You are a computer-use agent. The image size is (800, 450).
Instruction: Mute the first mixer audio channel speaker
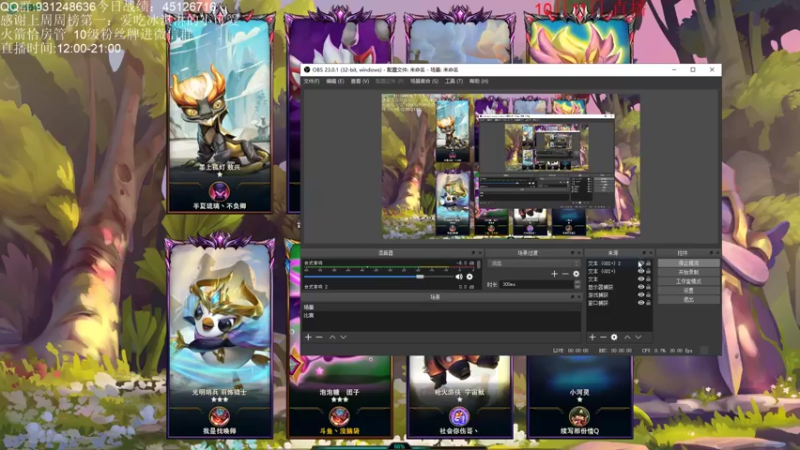459,277
